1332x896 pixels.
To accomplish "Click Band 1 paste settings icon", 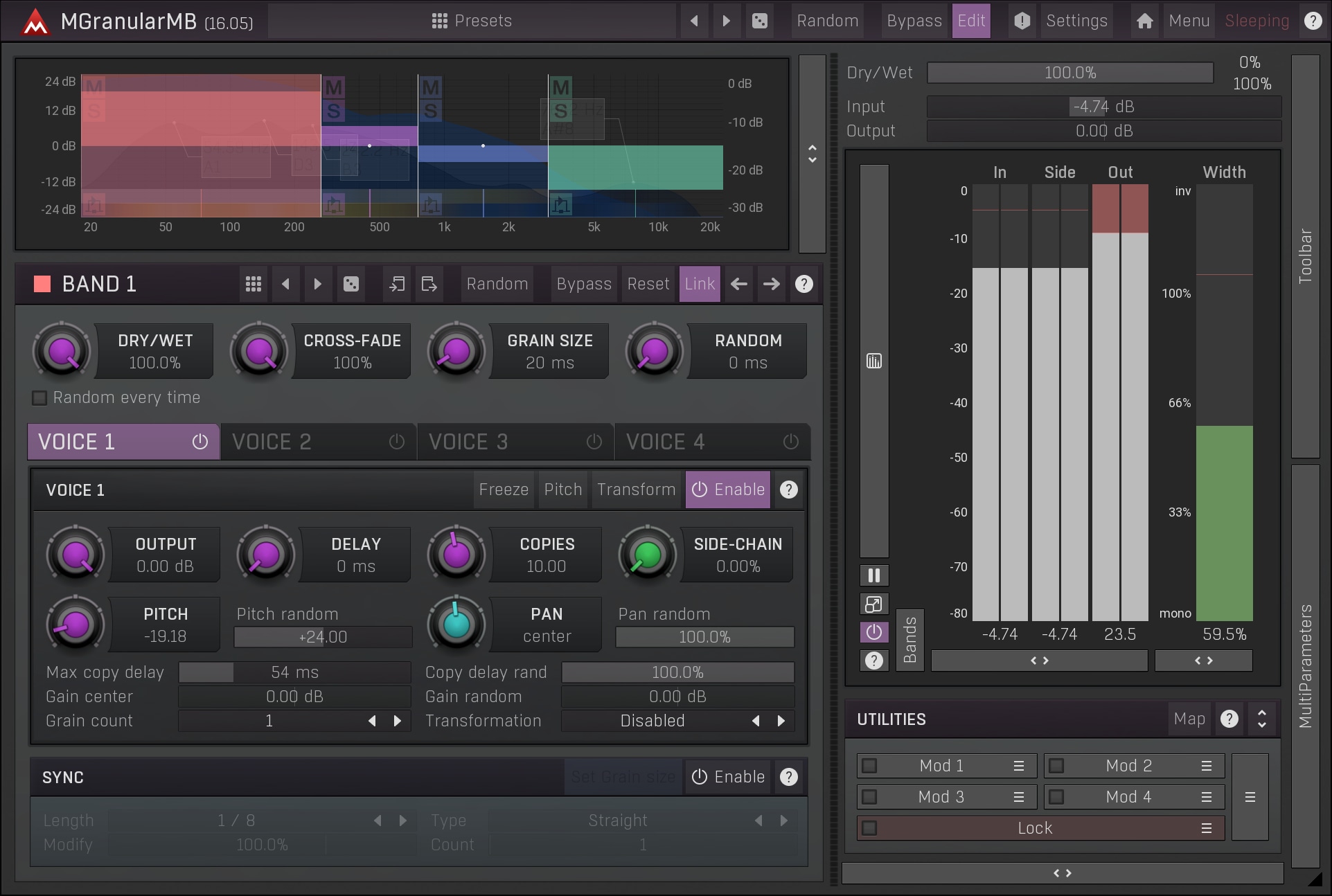I will 429,284.
